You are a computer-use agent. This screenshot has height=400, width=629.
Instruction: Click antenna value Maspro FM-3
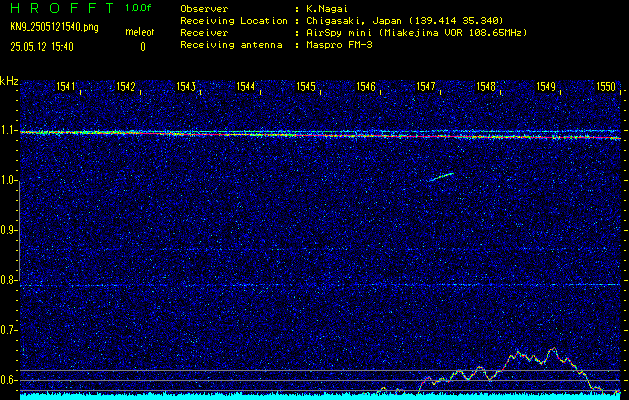[339, 45]
